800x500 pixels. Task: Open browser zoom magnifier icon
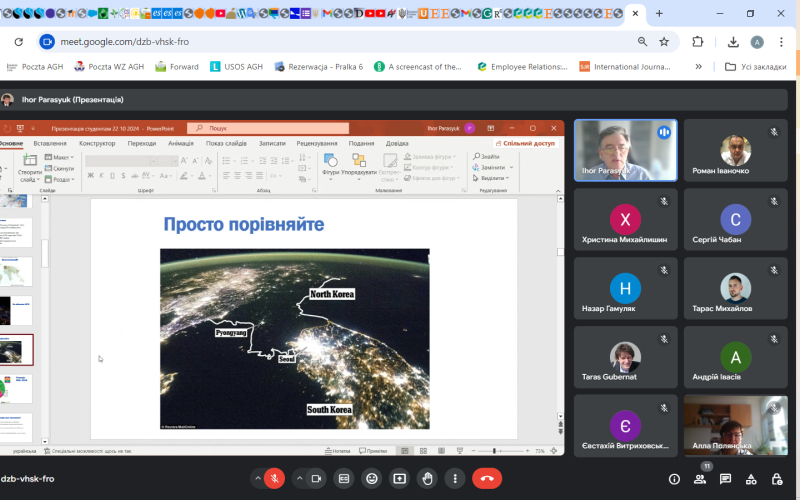642,42
